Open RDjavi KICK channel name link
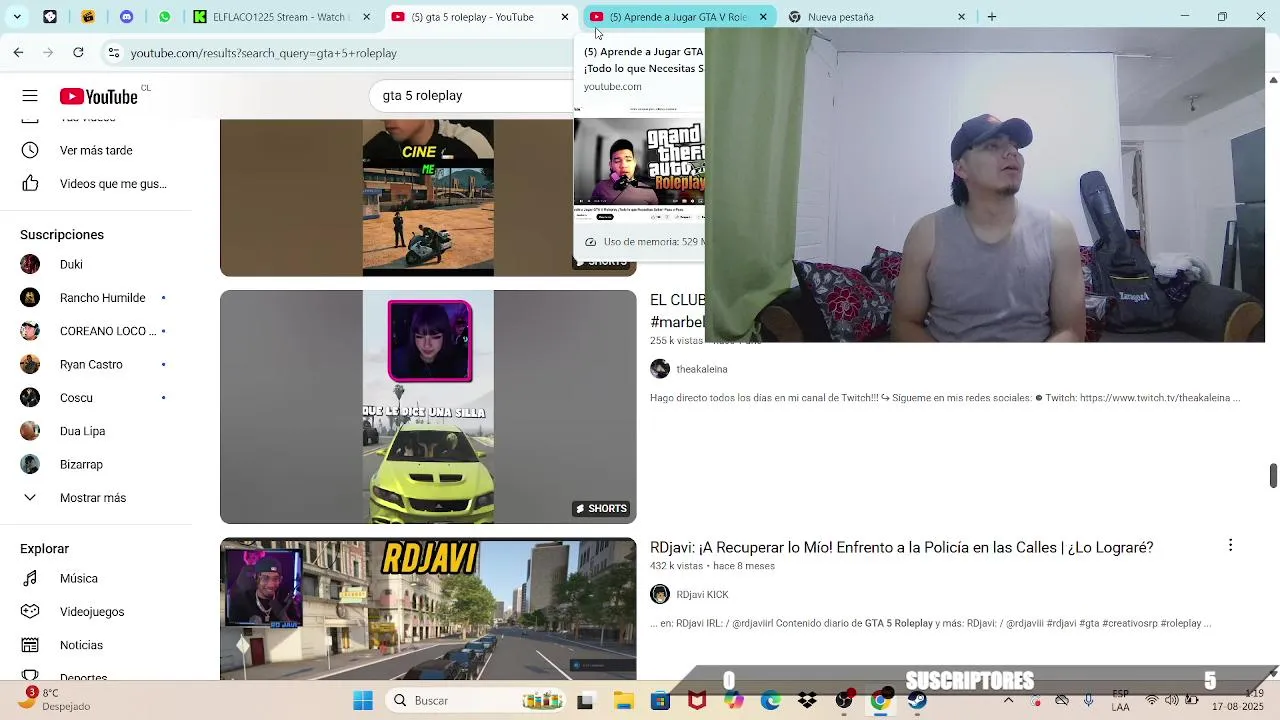The height and width of the screenshot is (720, 1280). tap(702, 595)
